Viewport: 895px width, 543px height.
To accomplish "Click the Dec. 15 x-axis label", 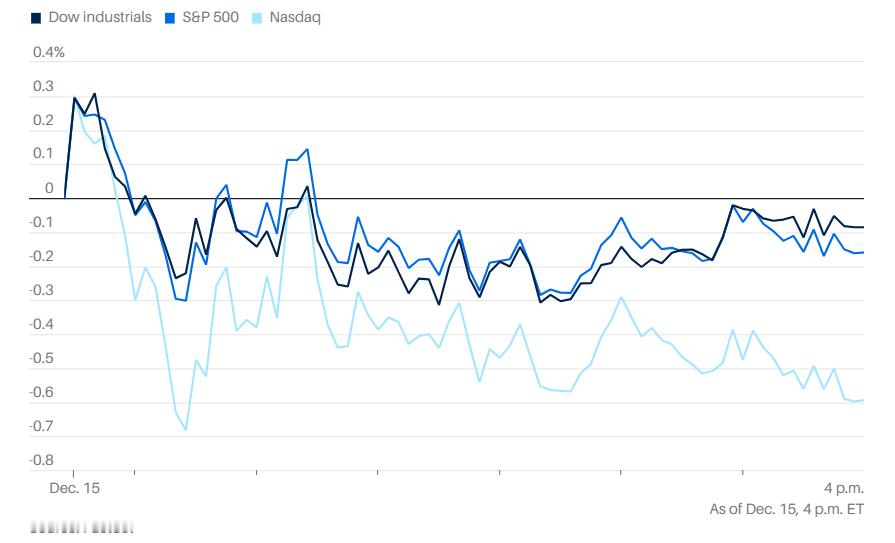I will click(74, 488).
